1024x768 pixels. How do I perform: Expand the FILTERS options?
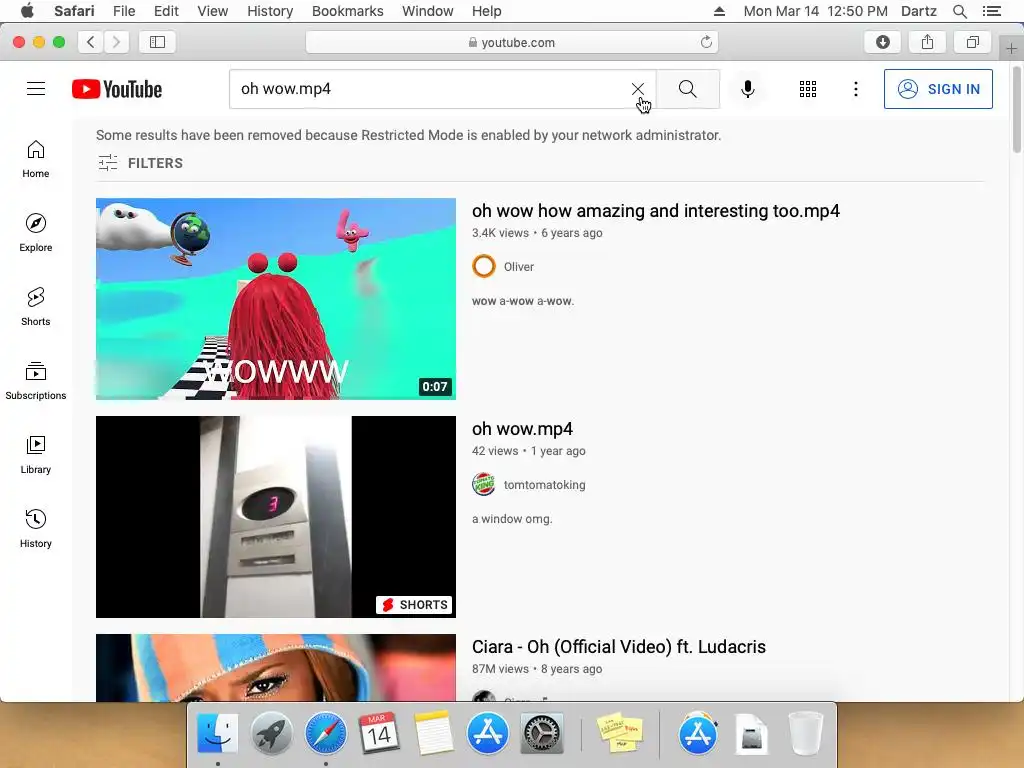coord(140,163)
